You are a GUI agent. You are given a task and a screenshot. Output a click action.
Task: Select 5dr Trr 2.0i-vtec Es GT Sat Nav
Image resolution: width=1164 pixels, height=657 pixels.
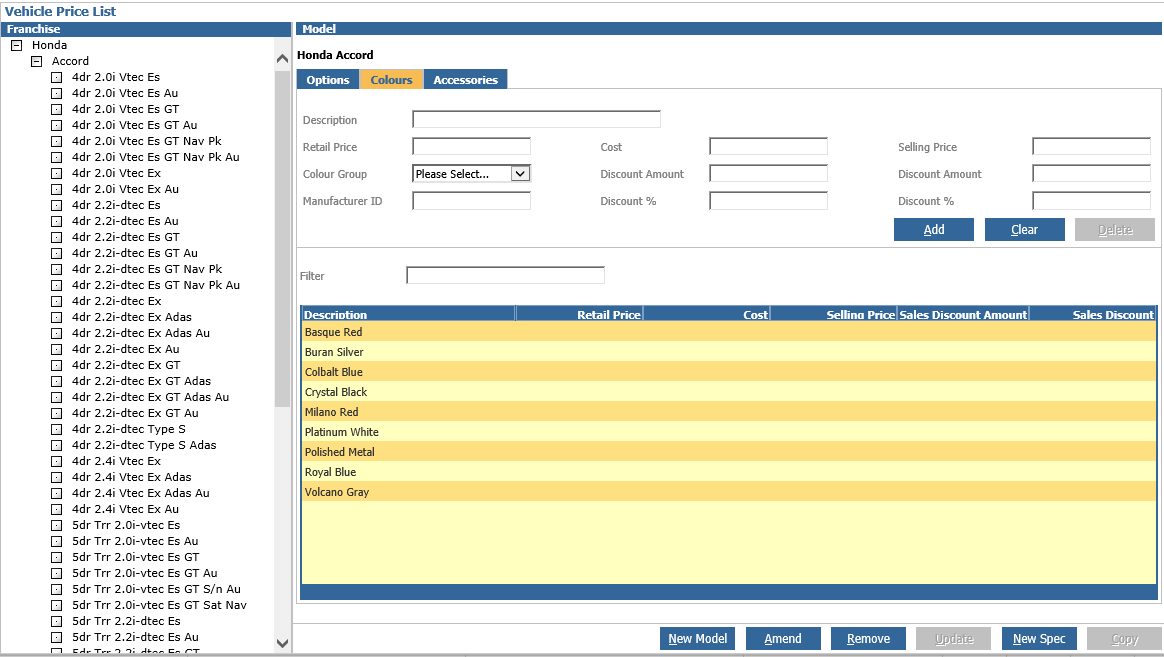tap(160, 605)
